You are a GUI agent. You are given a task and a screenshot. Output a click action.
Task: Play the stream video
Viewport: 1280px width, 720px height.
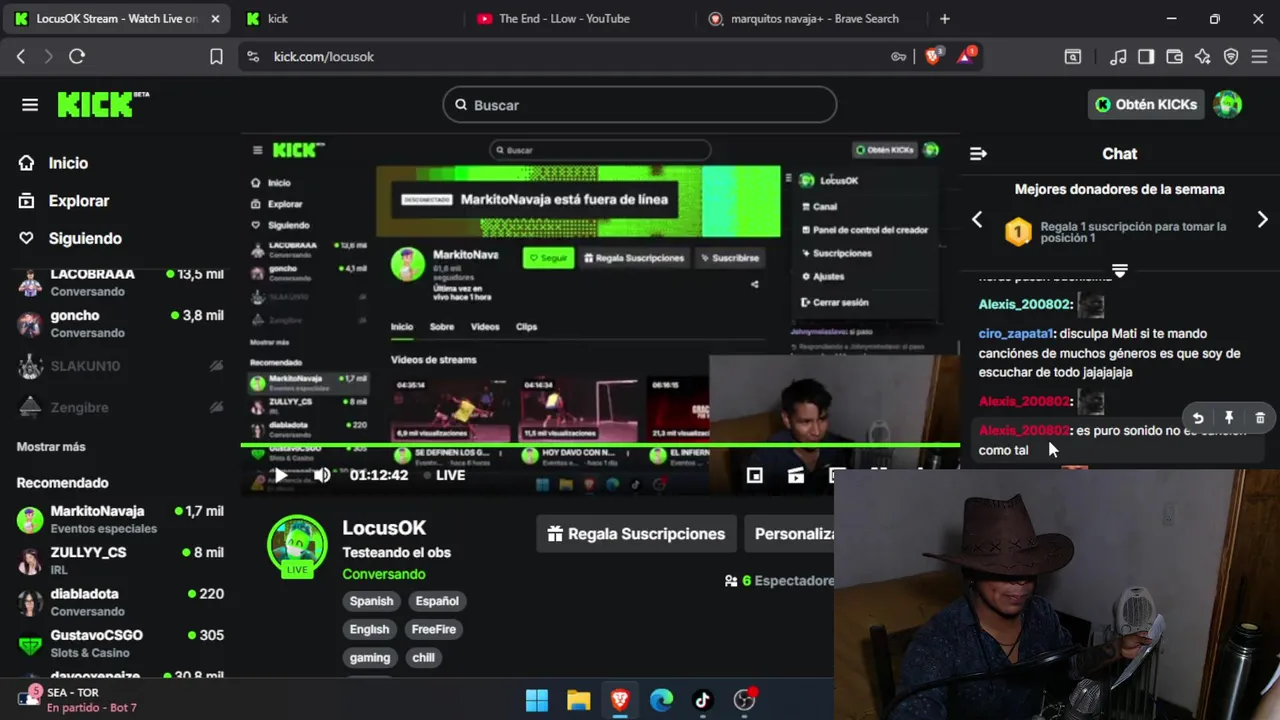[281, 475]
